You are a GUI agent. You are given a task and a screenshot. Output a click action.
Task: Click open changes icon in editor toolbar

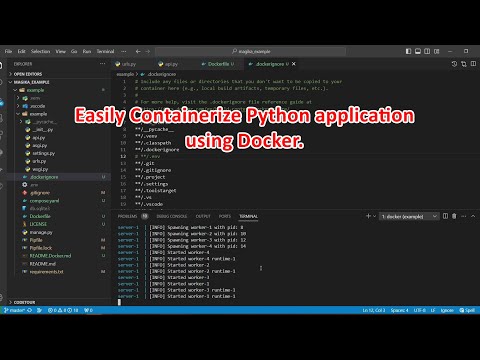(464, 64)
